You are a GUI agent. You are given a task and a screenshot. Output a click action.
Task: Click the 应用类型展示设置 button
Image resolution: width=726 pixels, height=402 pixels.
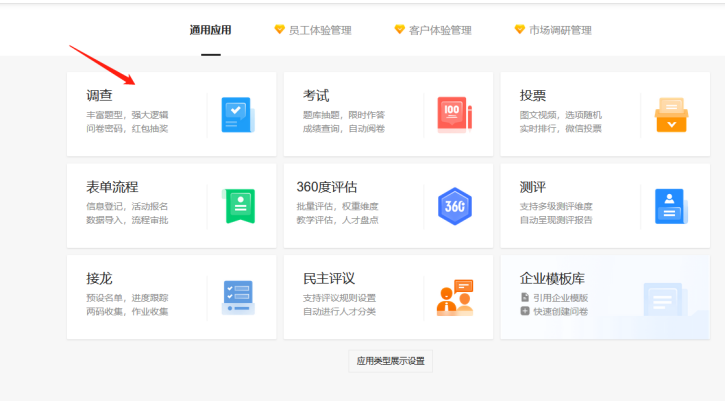point(390,361)
